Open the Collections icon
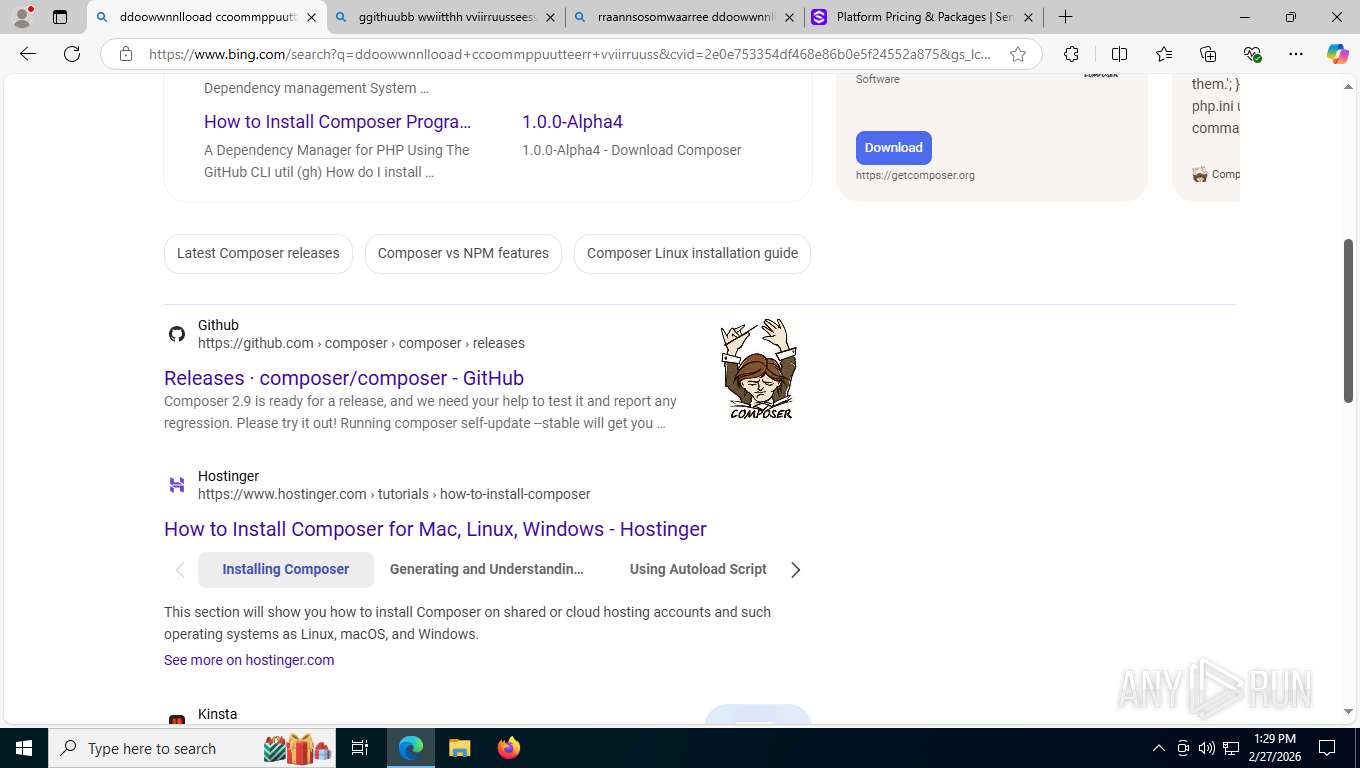The image size is (1360, 768). pos(1208,54)
